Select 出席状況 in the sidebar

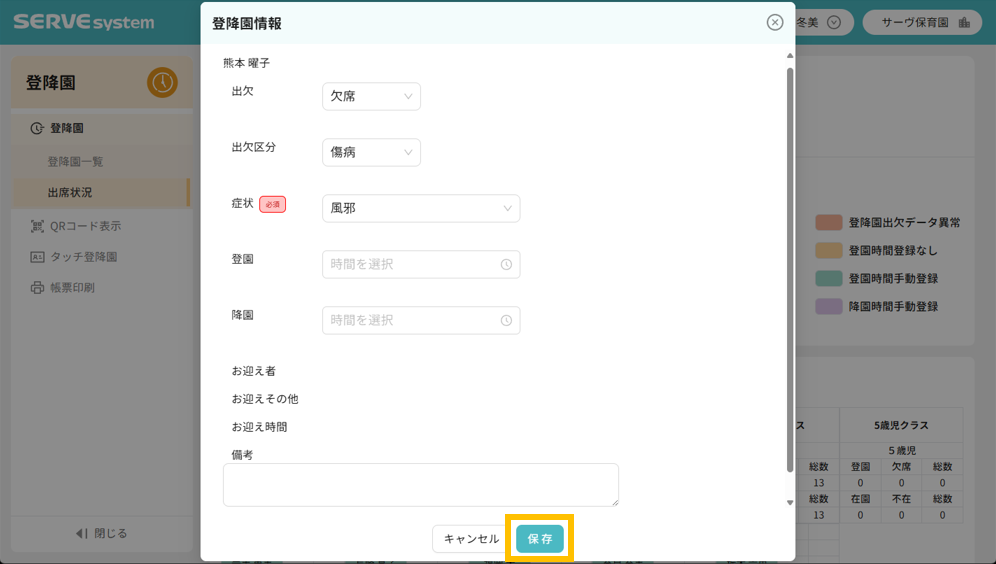(x=70, y=192)
